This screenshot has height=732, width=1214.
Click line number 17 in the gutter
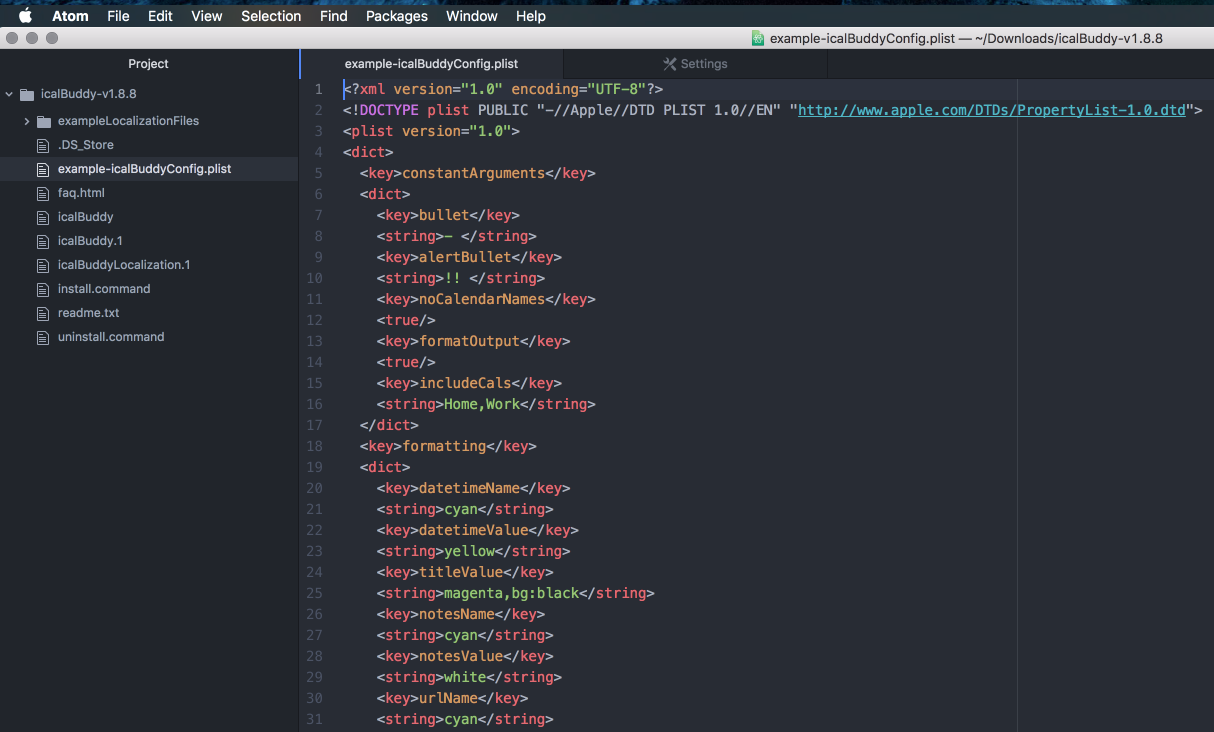pyautogui.click(x=314, y=425)
